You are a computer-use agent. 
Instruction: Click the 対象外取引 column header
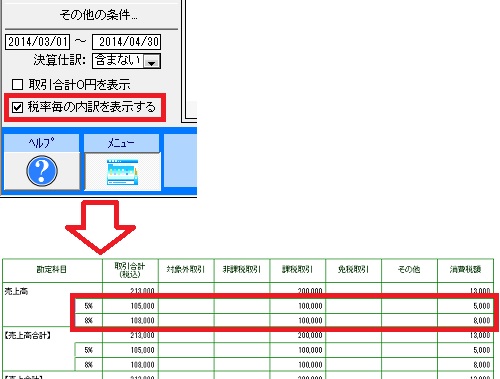(186, 269)
